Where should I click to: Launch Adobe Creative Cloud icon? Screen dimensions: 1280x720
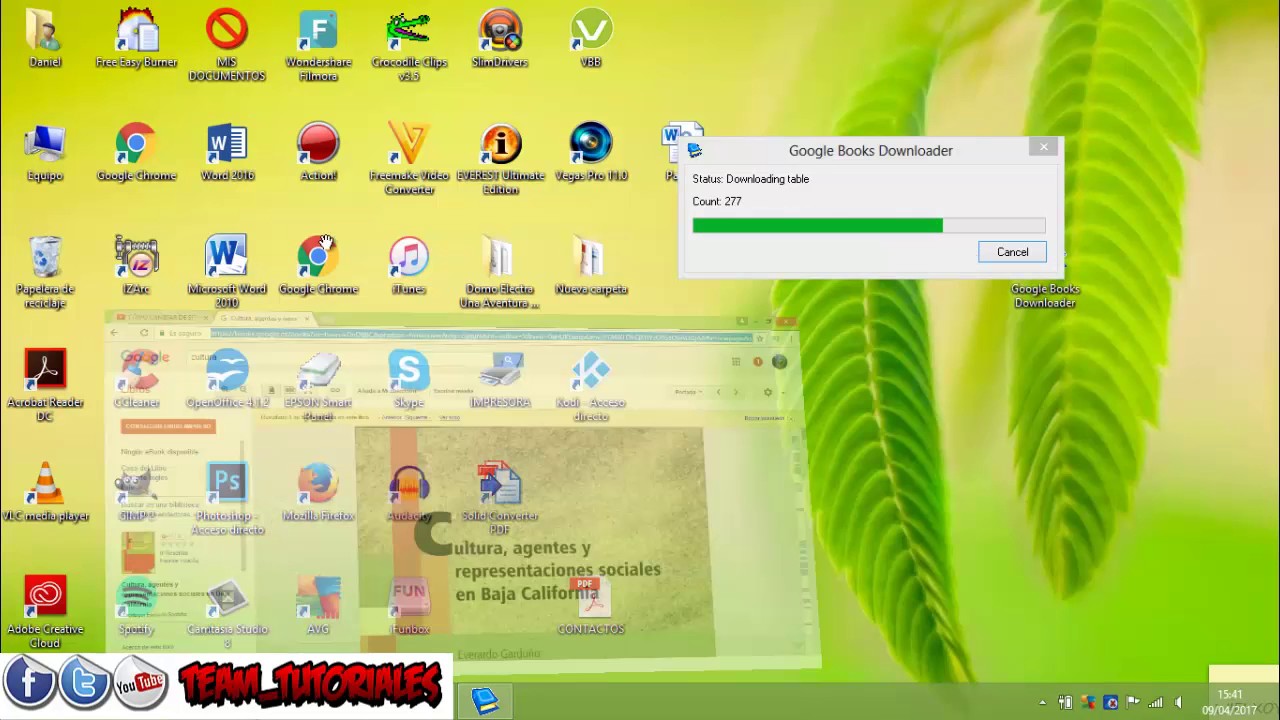(45, 612)
